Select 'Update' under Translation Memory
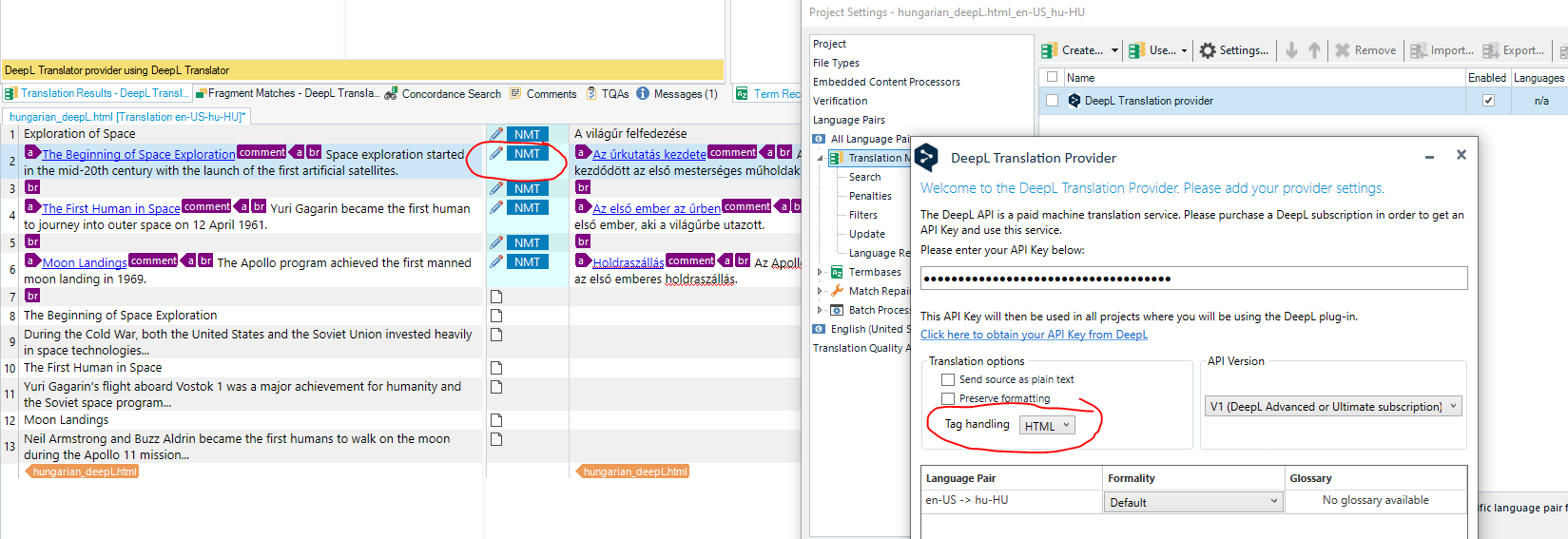 click(867, 234)
